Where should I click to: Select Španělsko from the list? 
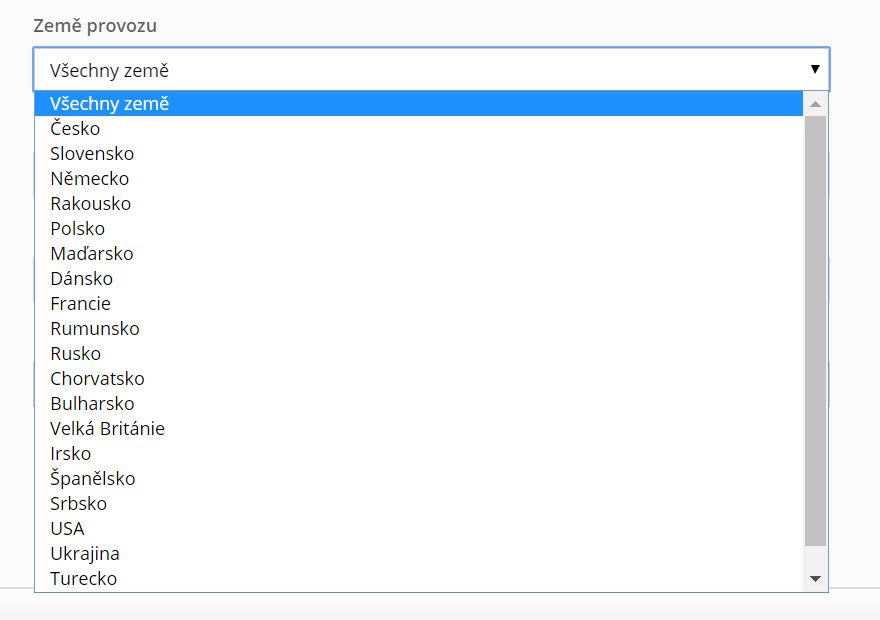(x=419, y=479)
